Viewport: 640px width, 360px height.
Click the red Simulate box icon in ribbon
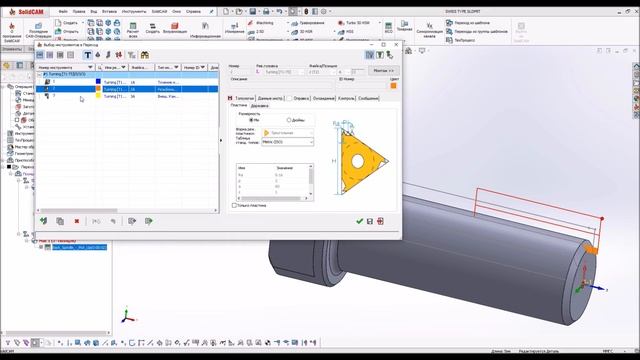(x=175, y=26)
